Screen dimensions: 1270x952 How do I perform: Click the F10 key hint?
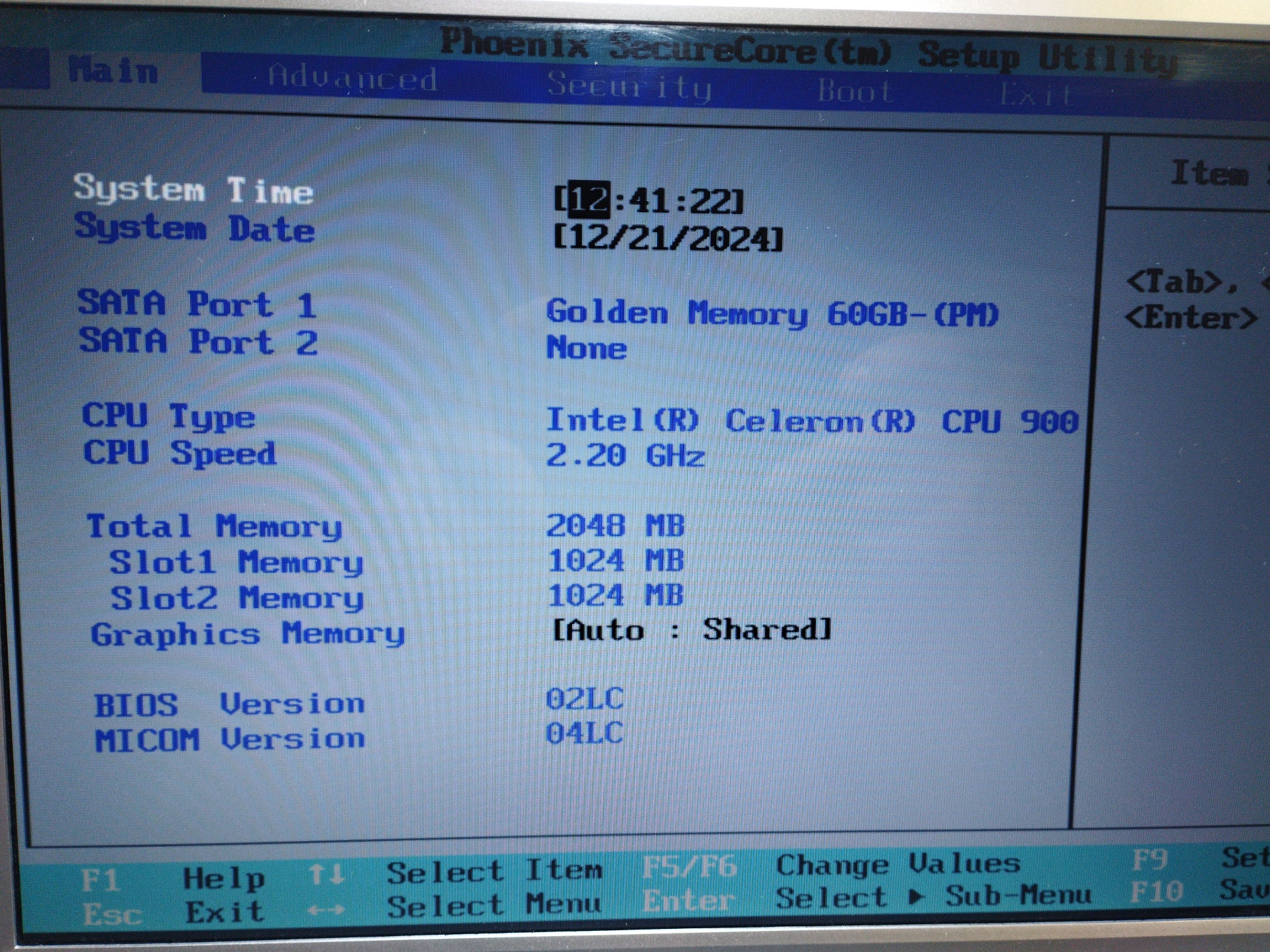[1156, 892]
